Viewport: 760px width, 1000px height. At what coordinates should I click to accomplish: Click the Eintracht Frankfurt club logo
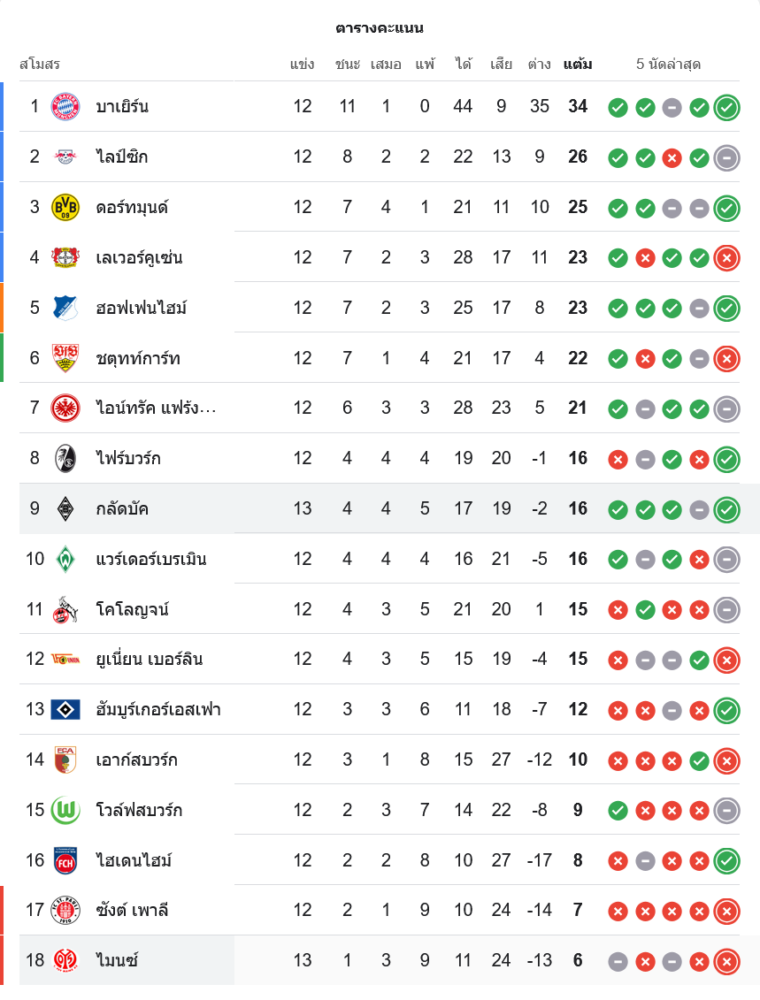(65, 408)
